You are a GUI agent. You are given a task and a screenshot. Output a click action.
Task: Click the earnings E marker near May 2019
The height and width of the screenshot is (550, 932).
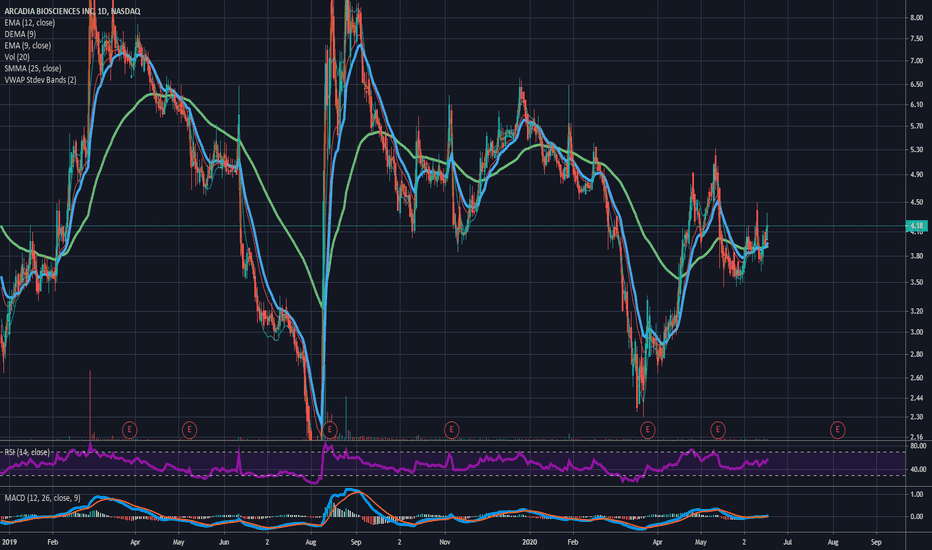pos(189,429)
